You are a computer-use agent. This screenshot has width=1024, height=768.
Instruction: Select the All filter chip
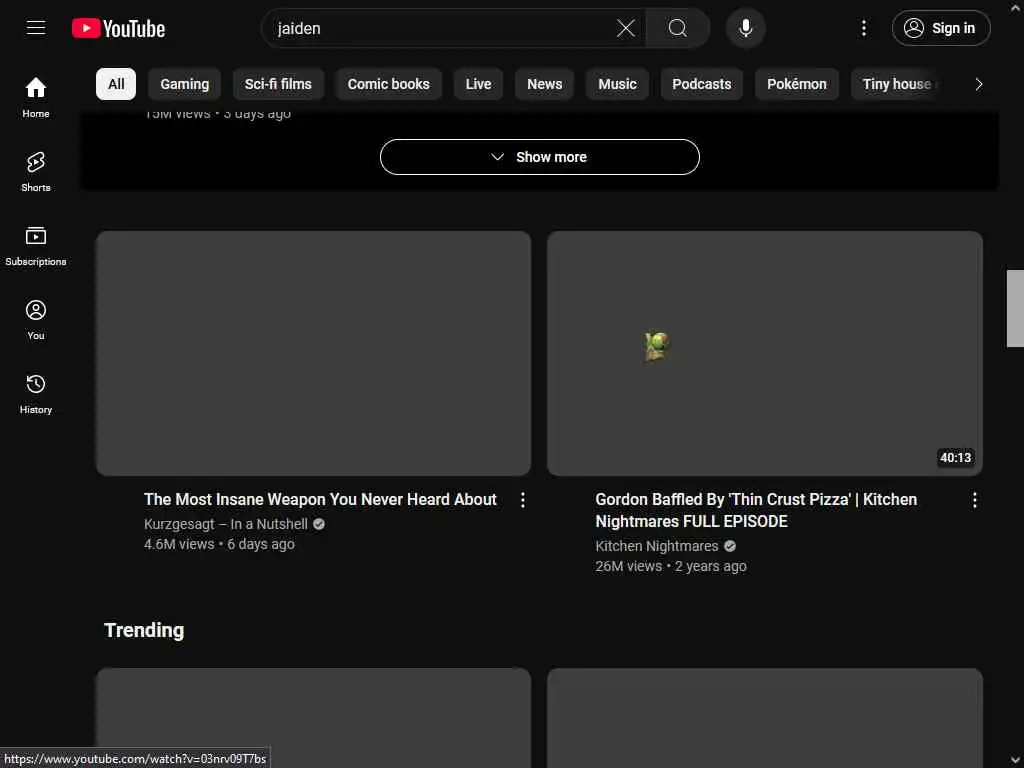[116, 84]
